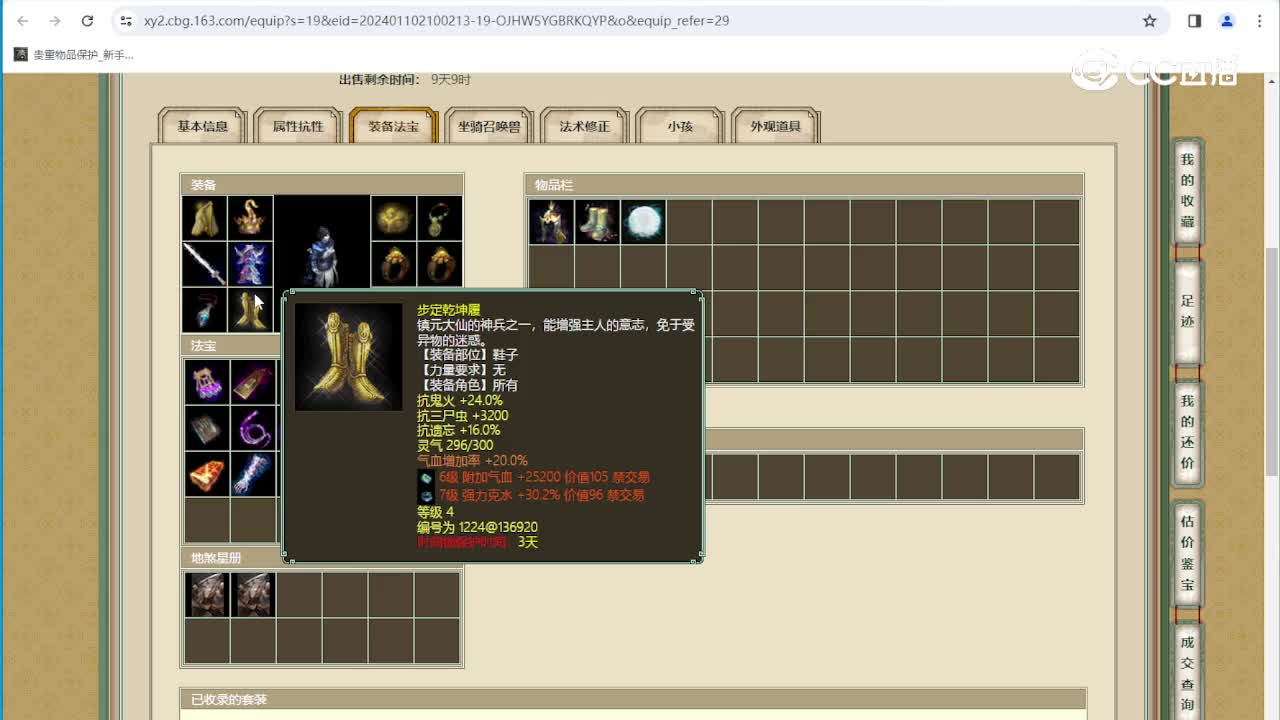Open the Chrome three-dot menu
Viewport: 1280px width, 720px height.
pyautogui.click(x=1259, y=20)
